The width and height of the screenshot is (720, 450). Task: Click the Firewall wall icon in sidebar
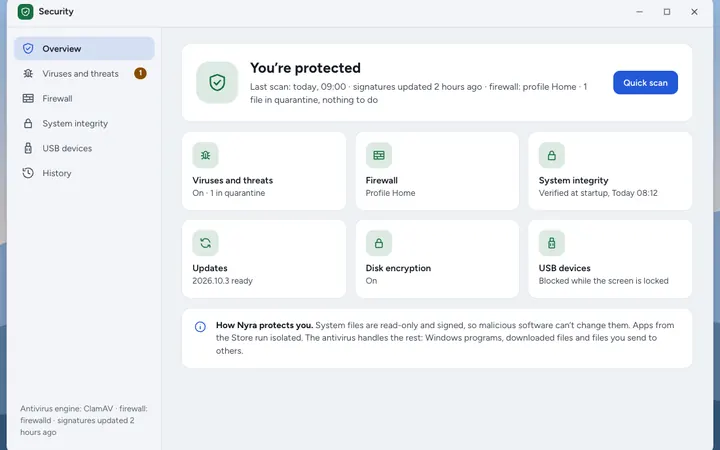[x=28, y=98]
